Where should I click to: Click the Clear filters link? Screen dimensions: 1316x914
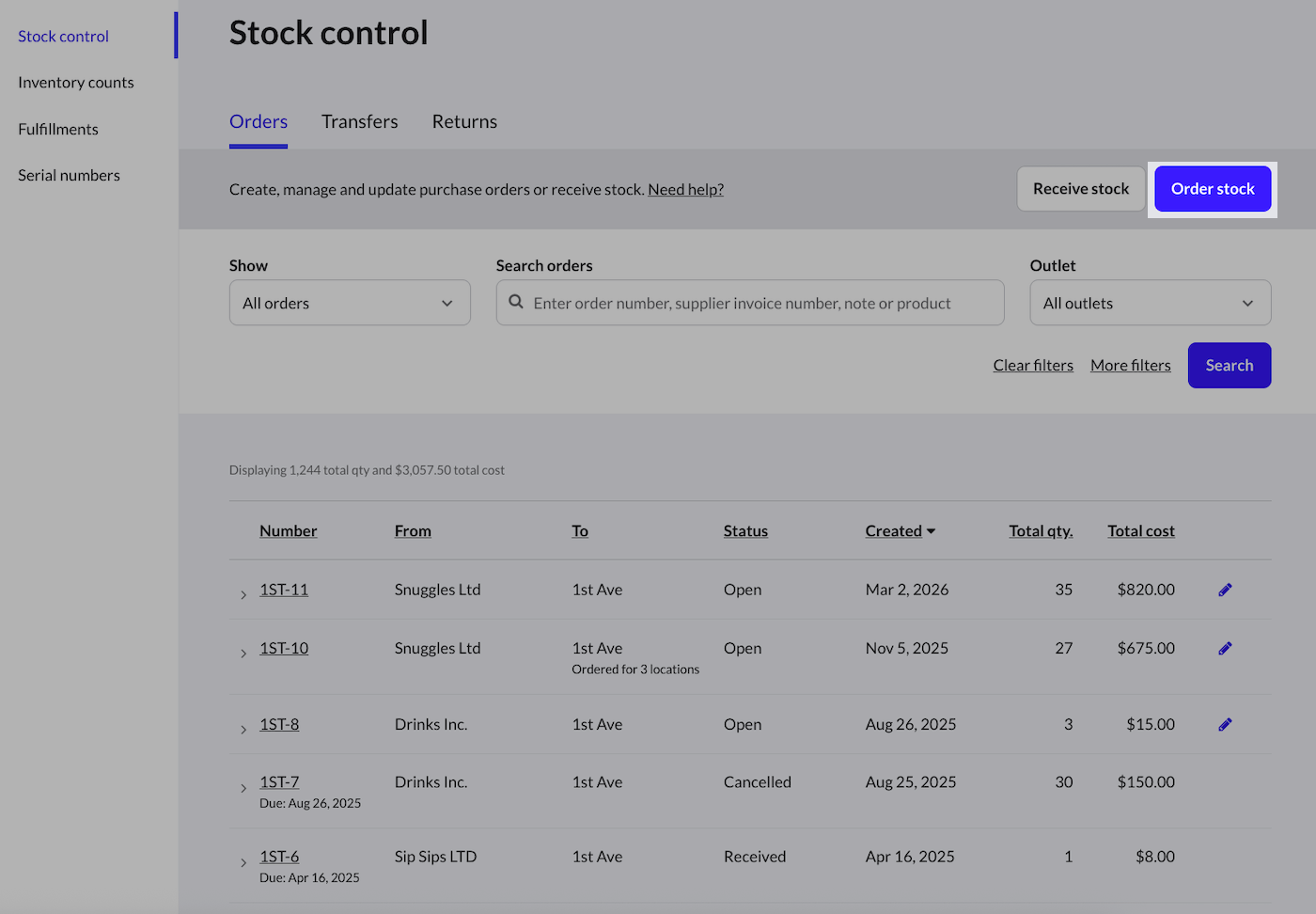(1032, 366)
